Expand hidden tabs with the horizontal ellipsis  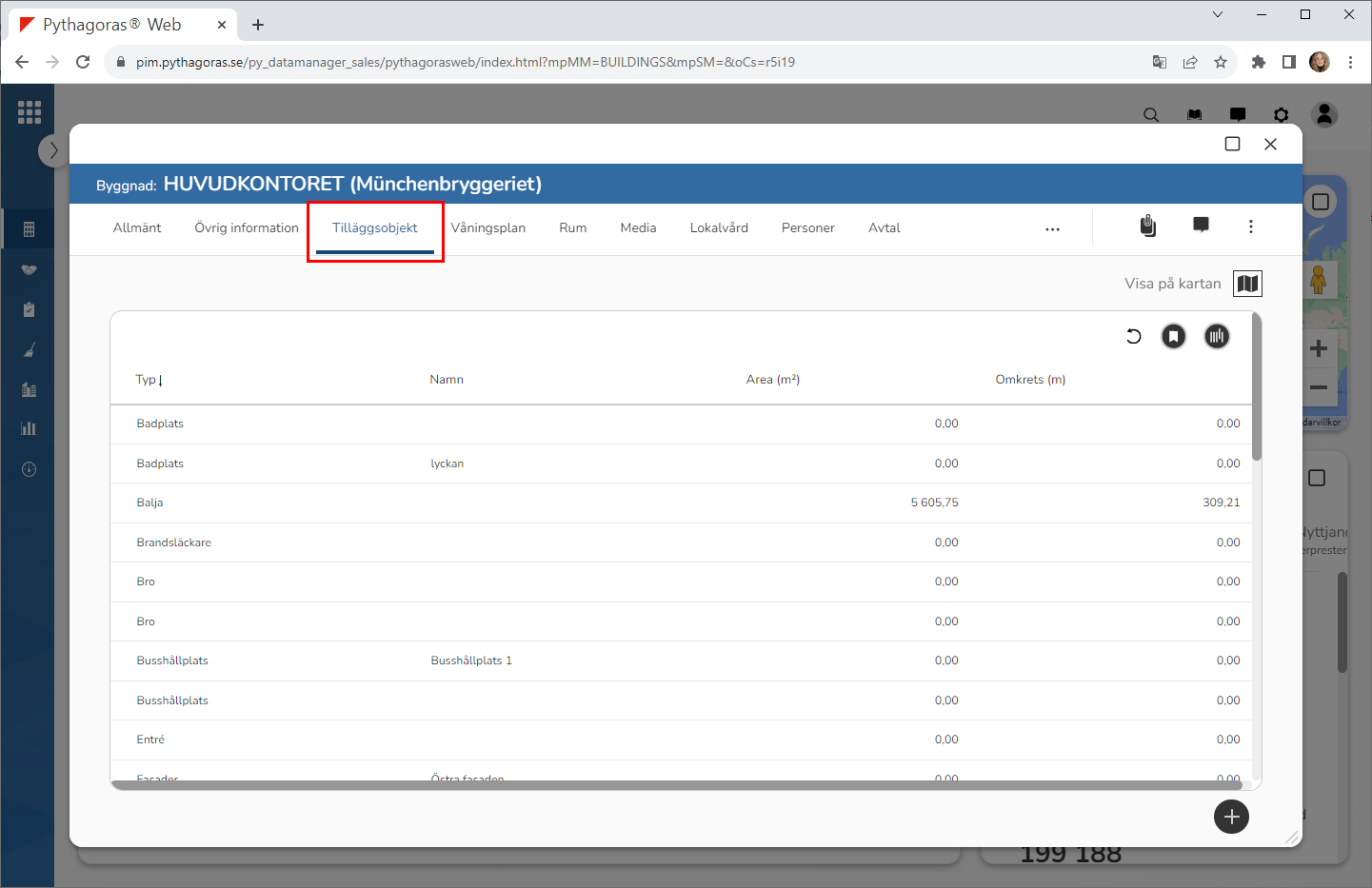(x=1052, y=229)
